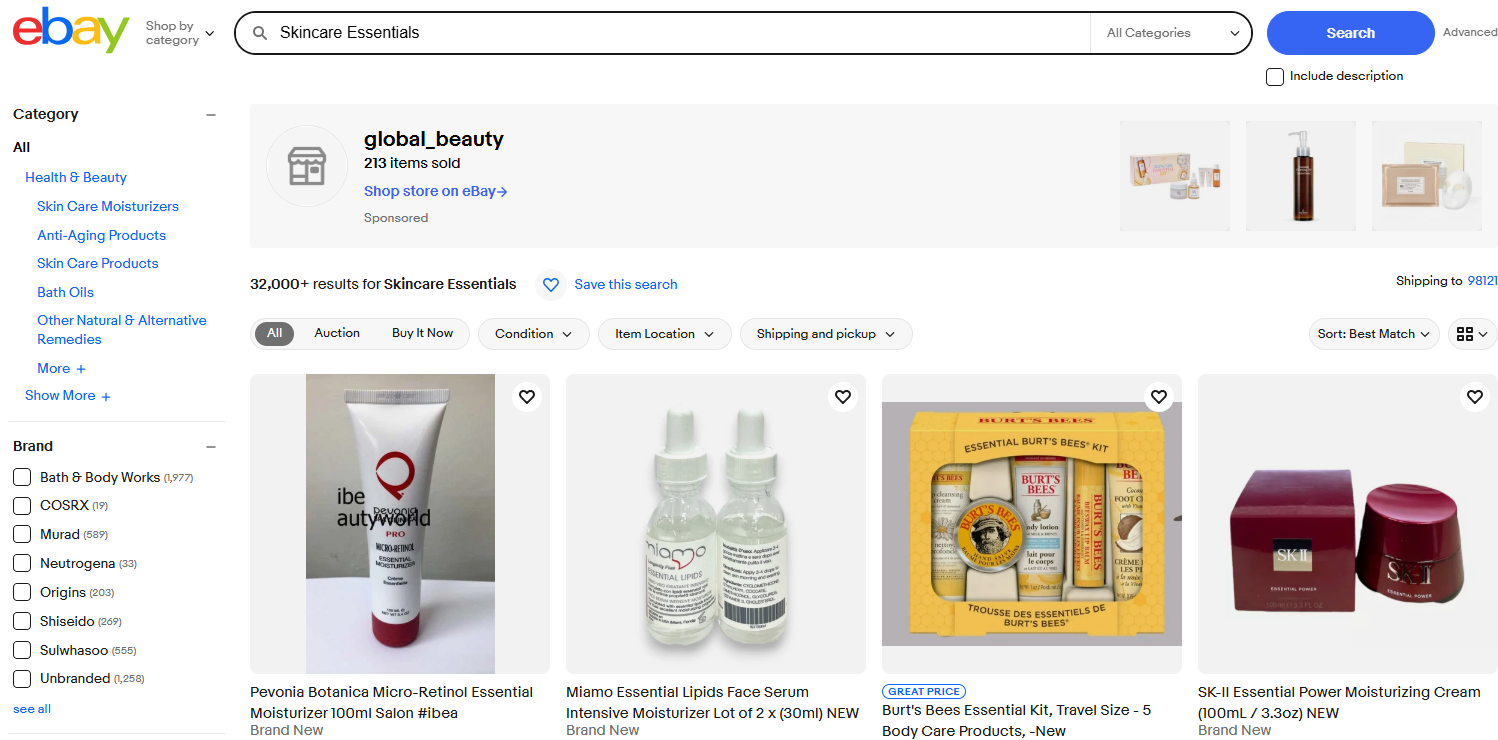Viewport: 1498px width, 740px height.
Task: Select the Shiseido brand checkbox
Action: pos(21,621)
